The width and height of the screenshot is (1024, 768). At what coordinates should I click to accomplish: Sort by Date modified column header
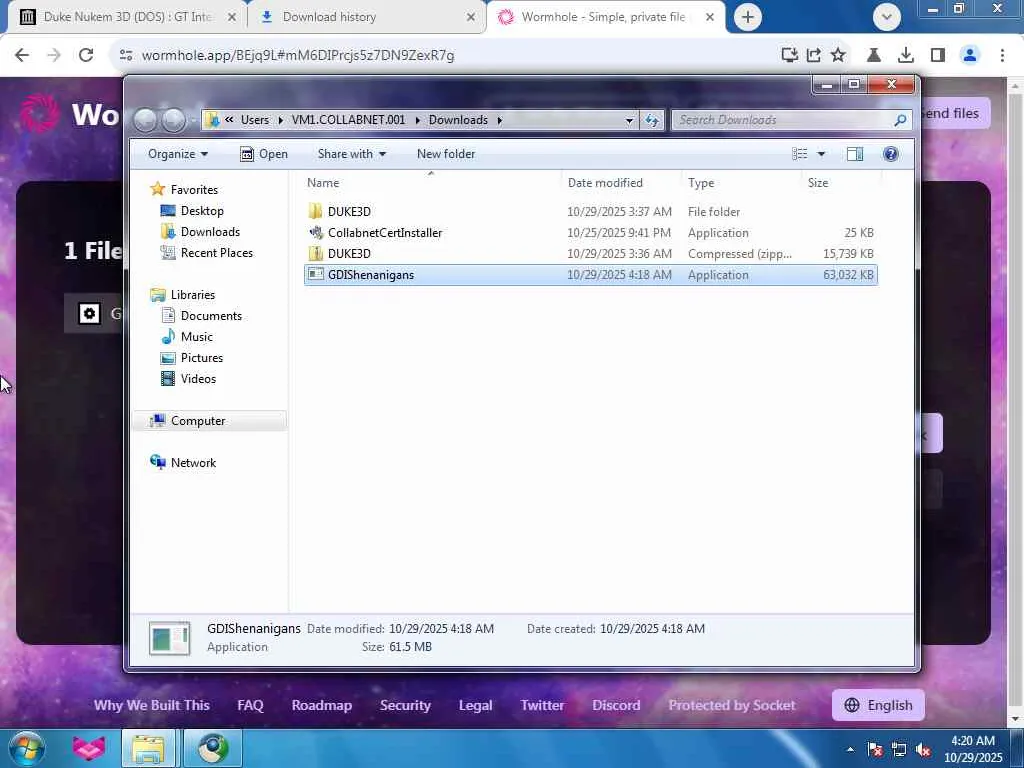[x=620, y=183]
